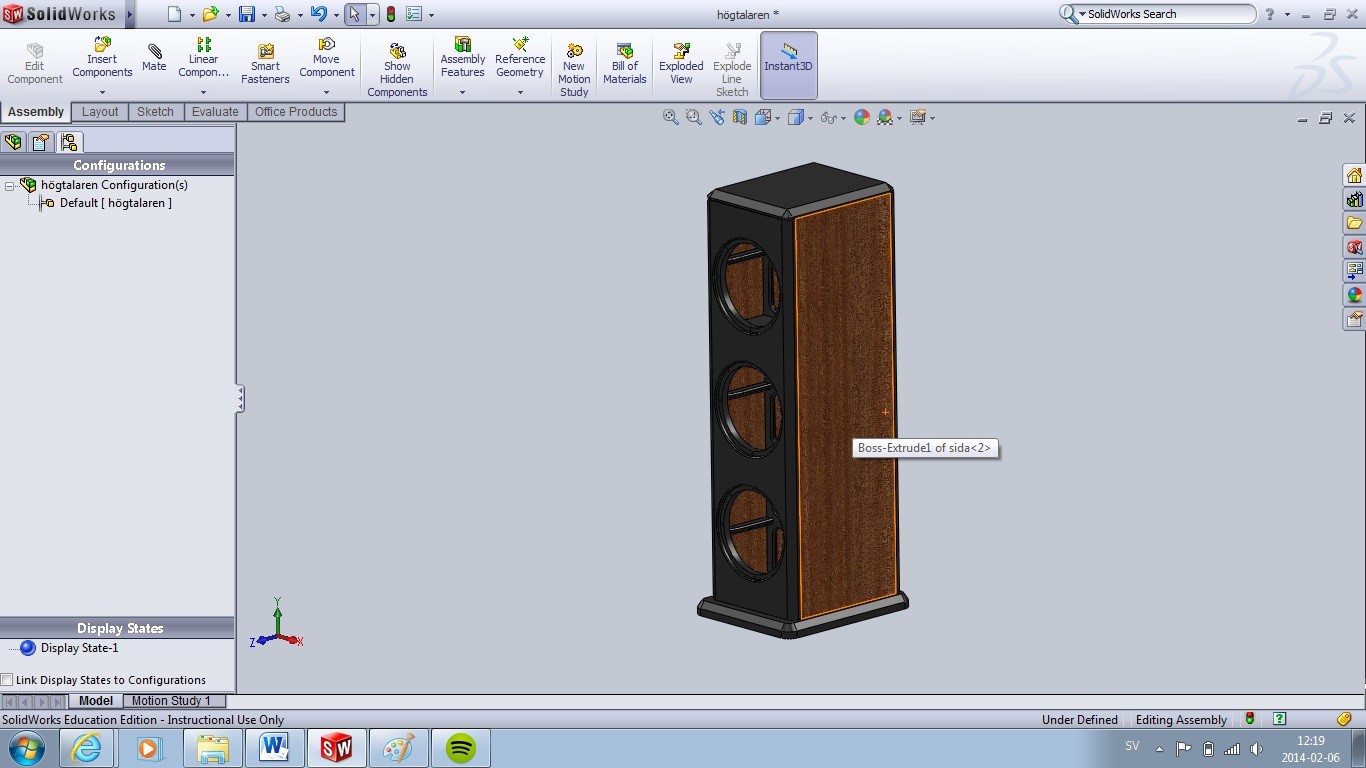Open the Smart Fasteners tool
Viewport: 1366px width, 768px height.
click(x=265, y=63)
